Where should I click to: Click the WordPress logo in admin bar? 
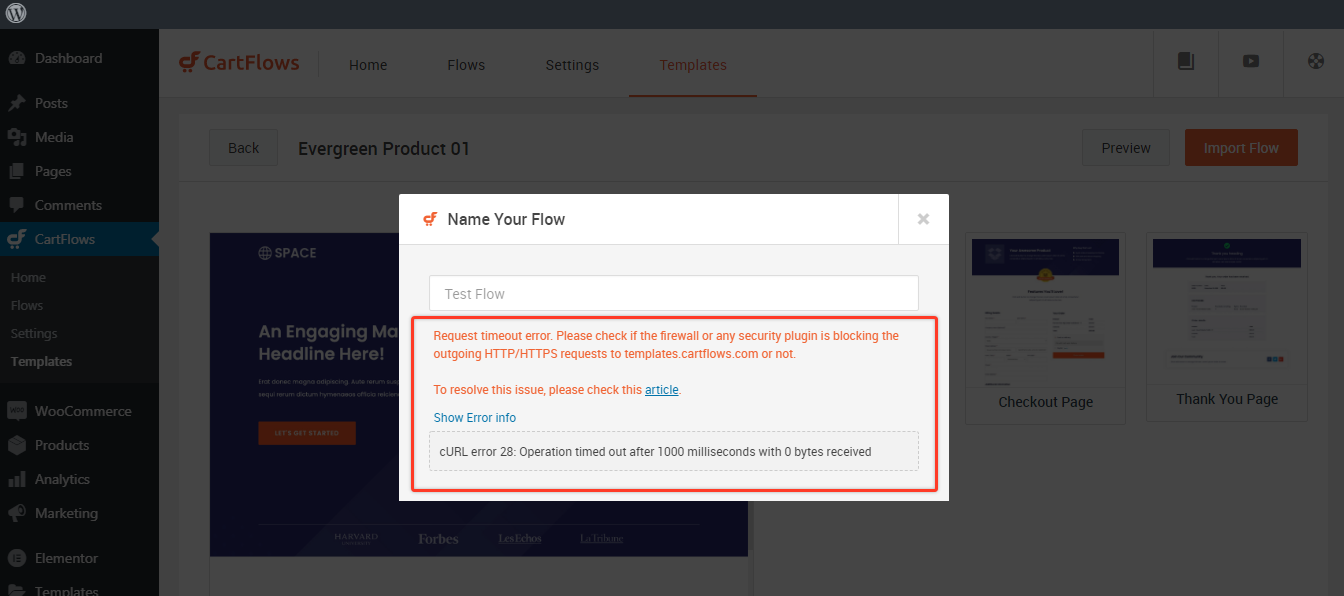click(x=16, y=14)
